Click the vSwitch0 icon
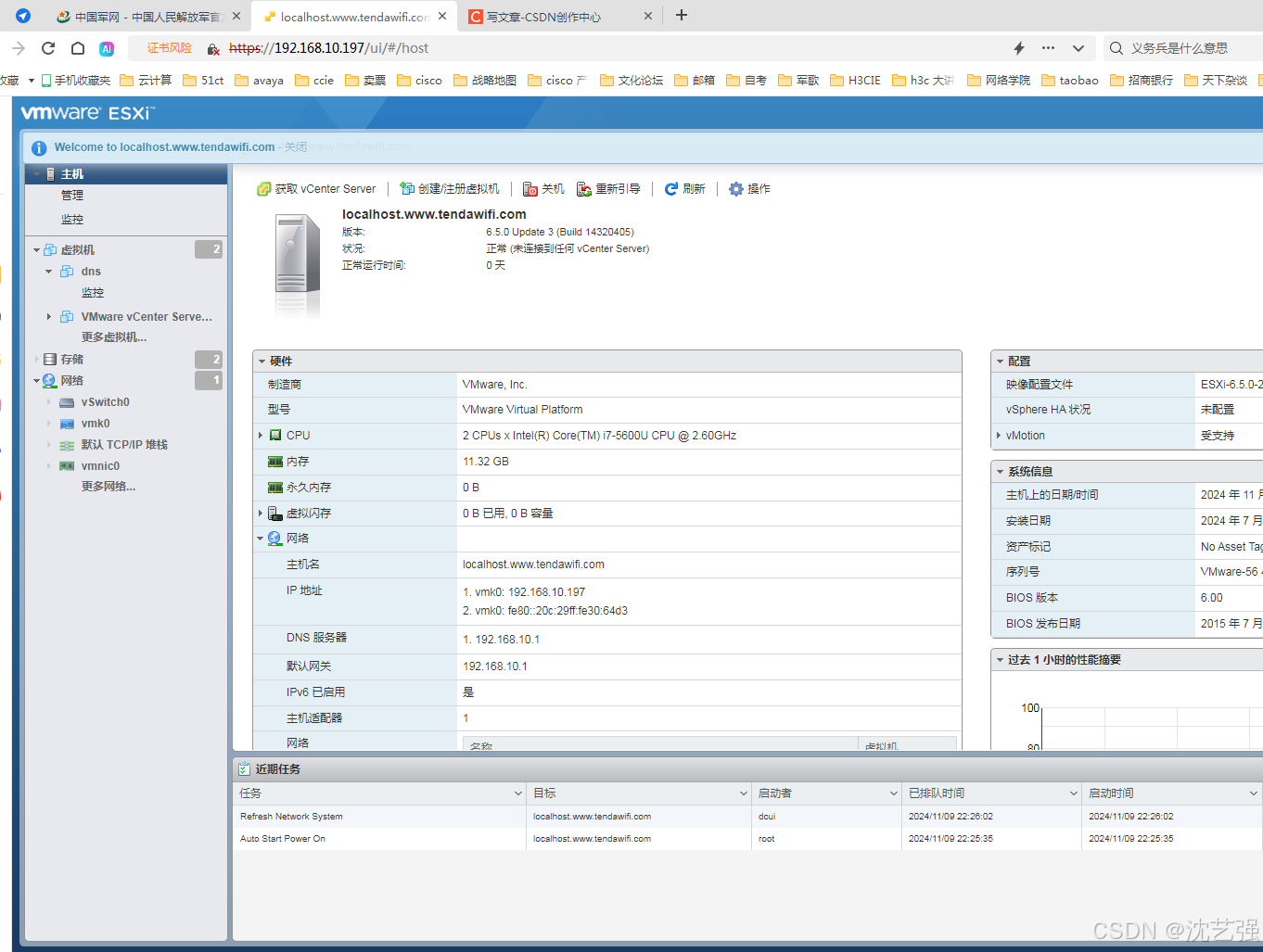Viewport: 1263px width, 952px height. point(67,402)
